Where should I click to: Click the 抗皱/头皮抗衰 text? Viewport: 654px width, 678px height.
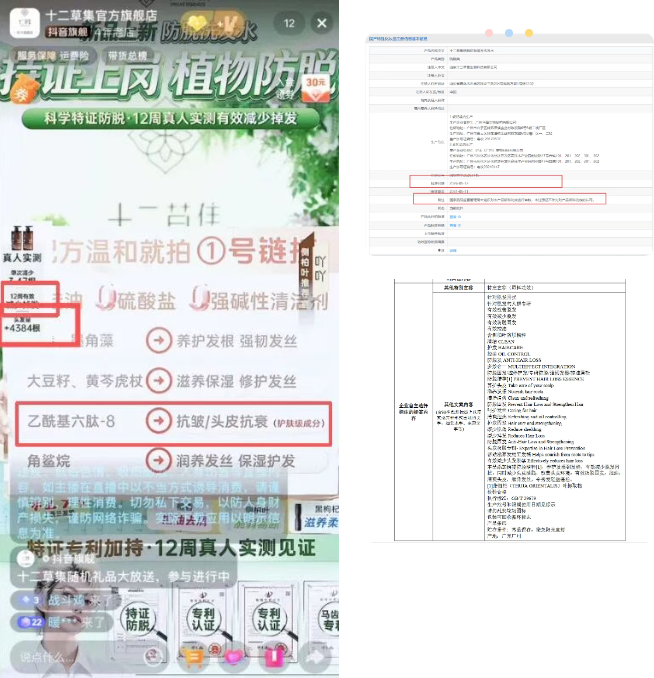222,421
